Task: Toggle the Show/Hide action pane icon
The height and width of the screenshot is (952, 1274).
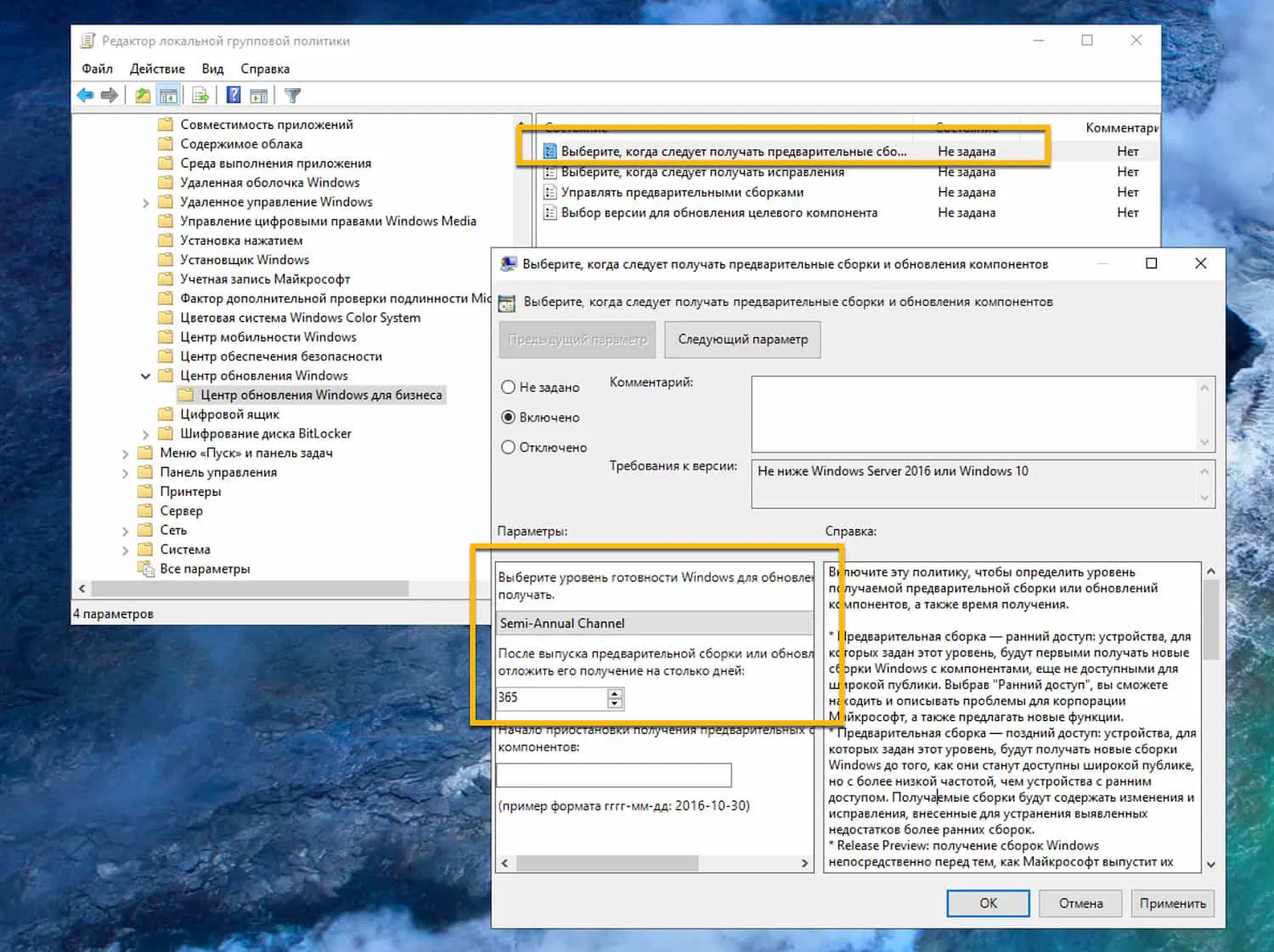Action: [258, 95]
